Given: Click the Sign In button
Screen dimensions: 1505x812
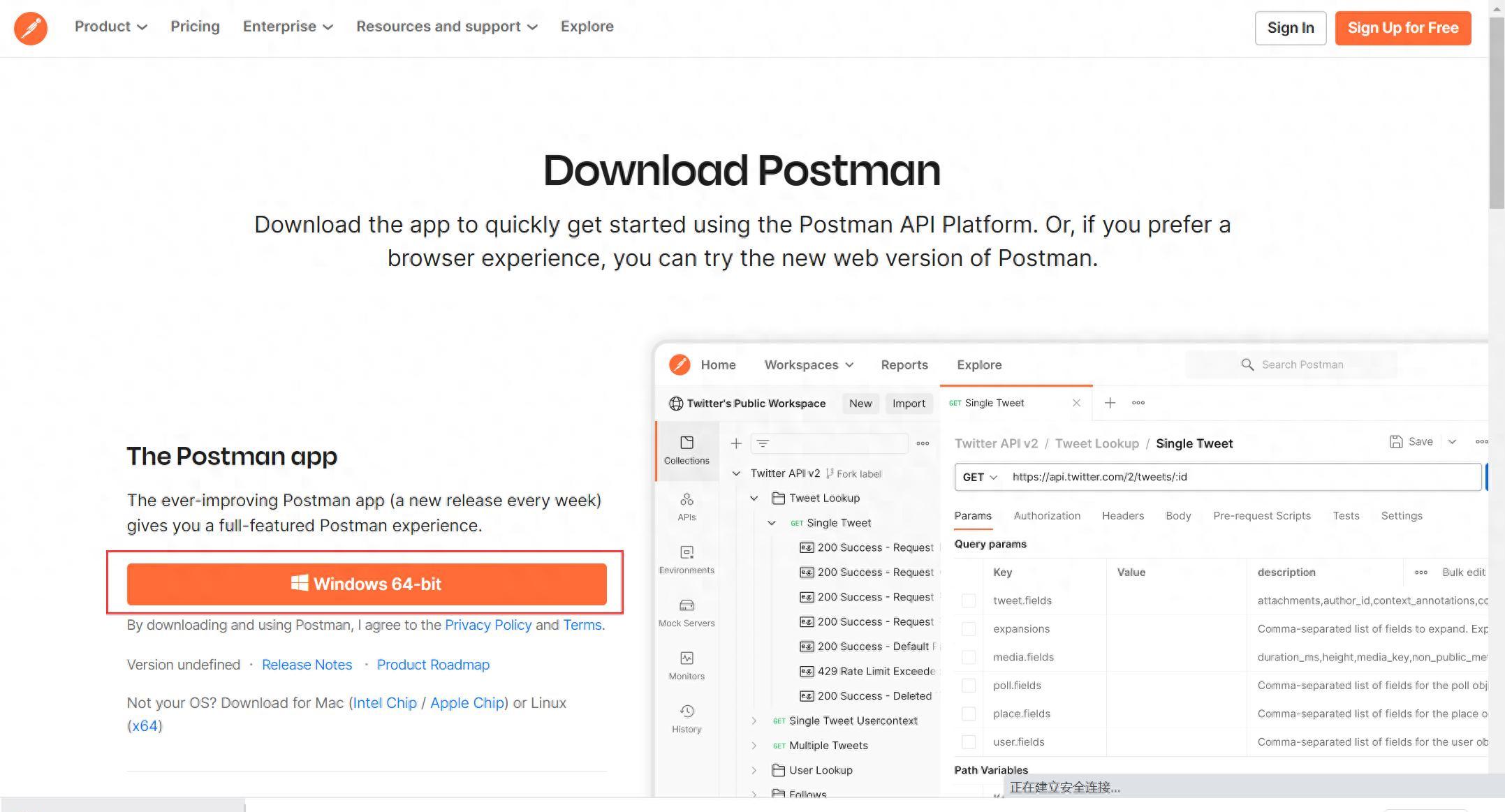Looking at the screenshot, I should (1291, 28).
